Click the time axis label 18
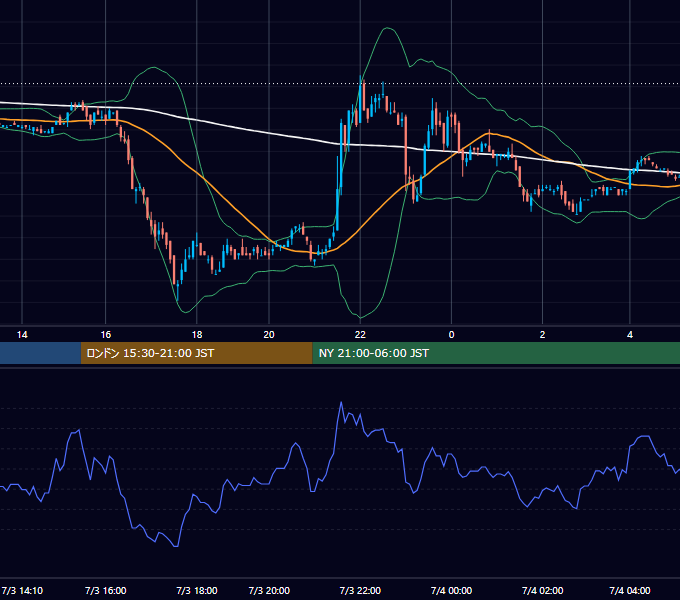The height and width of the screenshot is (600, 680). (197, 335)
